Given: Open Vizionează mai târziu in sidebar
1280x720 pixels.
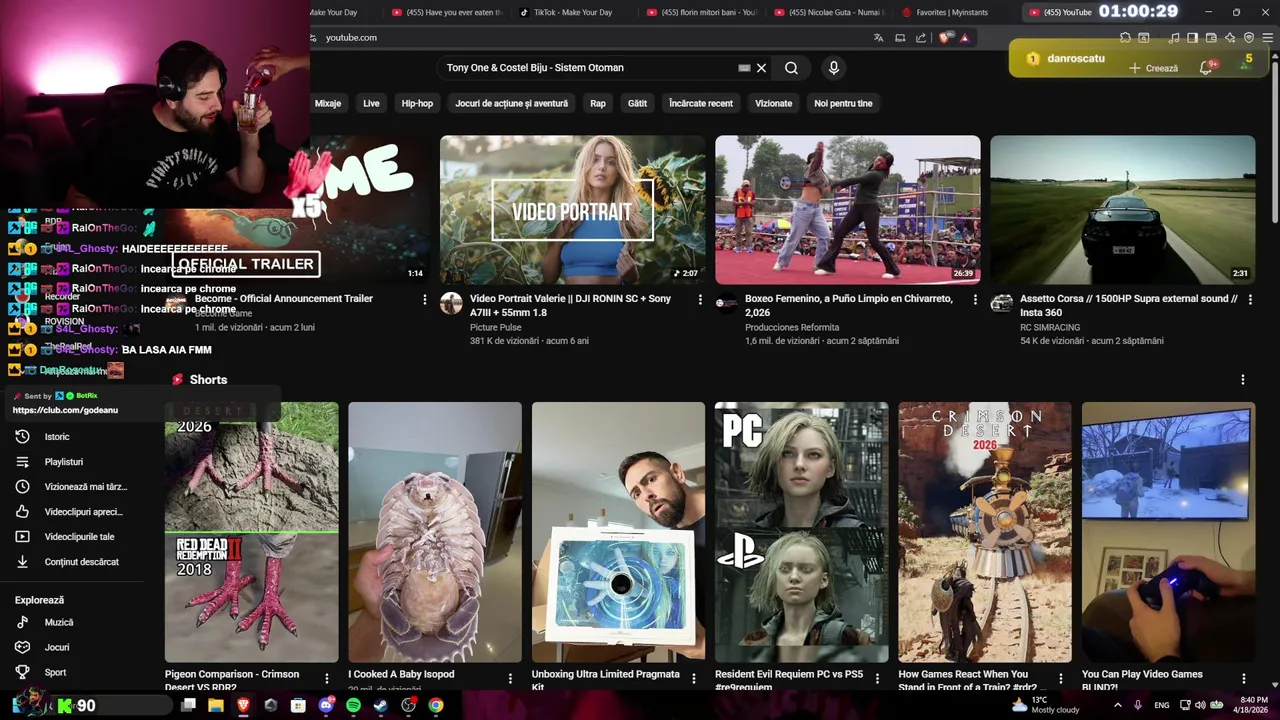Looking at the screenshot, I should [72, 487].
